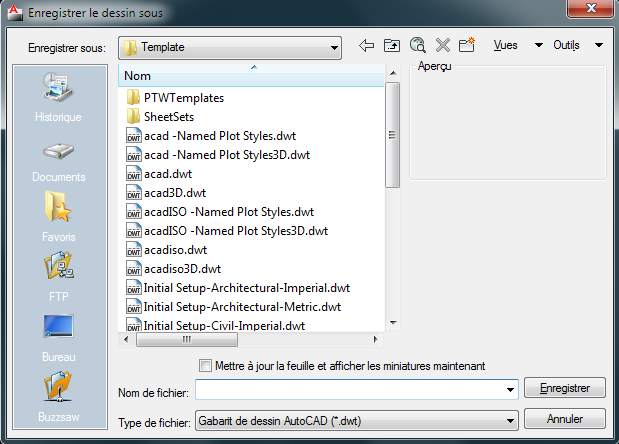Go back using the left arrow icon
Image resolution: width=619 pixels, height=444 pixels.
tap(366, 45)
